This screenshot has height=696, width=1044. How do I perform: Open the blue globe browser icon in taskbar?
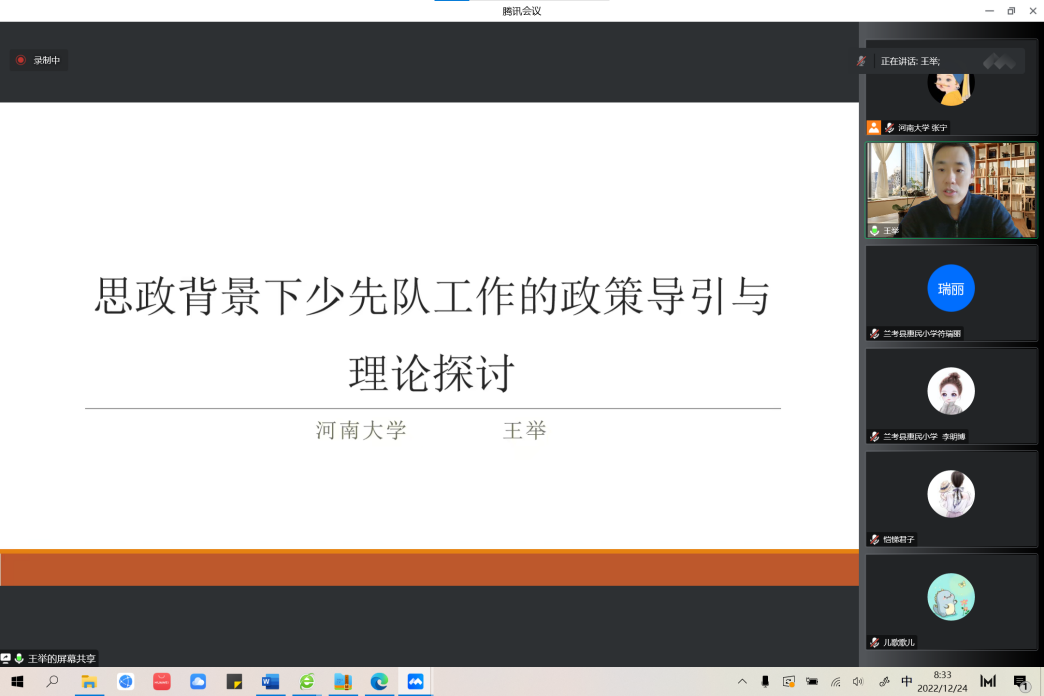point(125,681)
